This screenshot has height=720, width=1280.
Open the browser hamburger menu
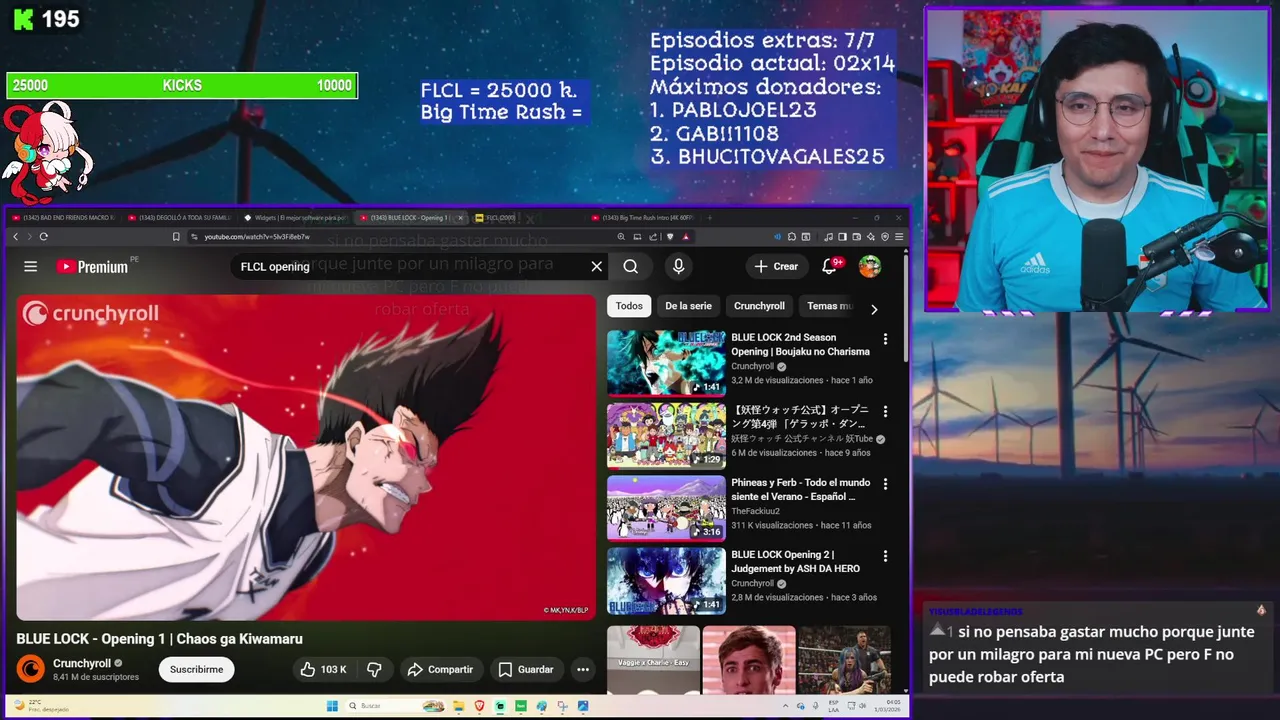pos(899,237)
